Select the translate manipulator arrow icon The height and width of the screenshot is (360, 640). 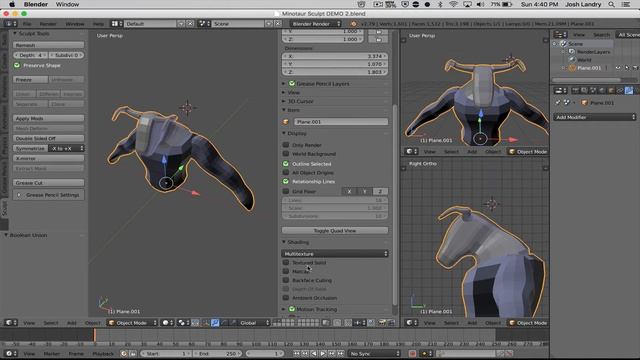215,322
